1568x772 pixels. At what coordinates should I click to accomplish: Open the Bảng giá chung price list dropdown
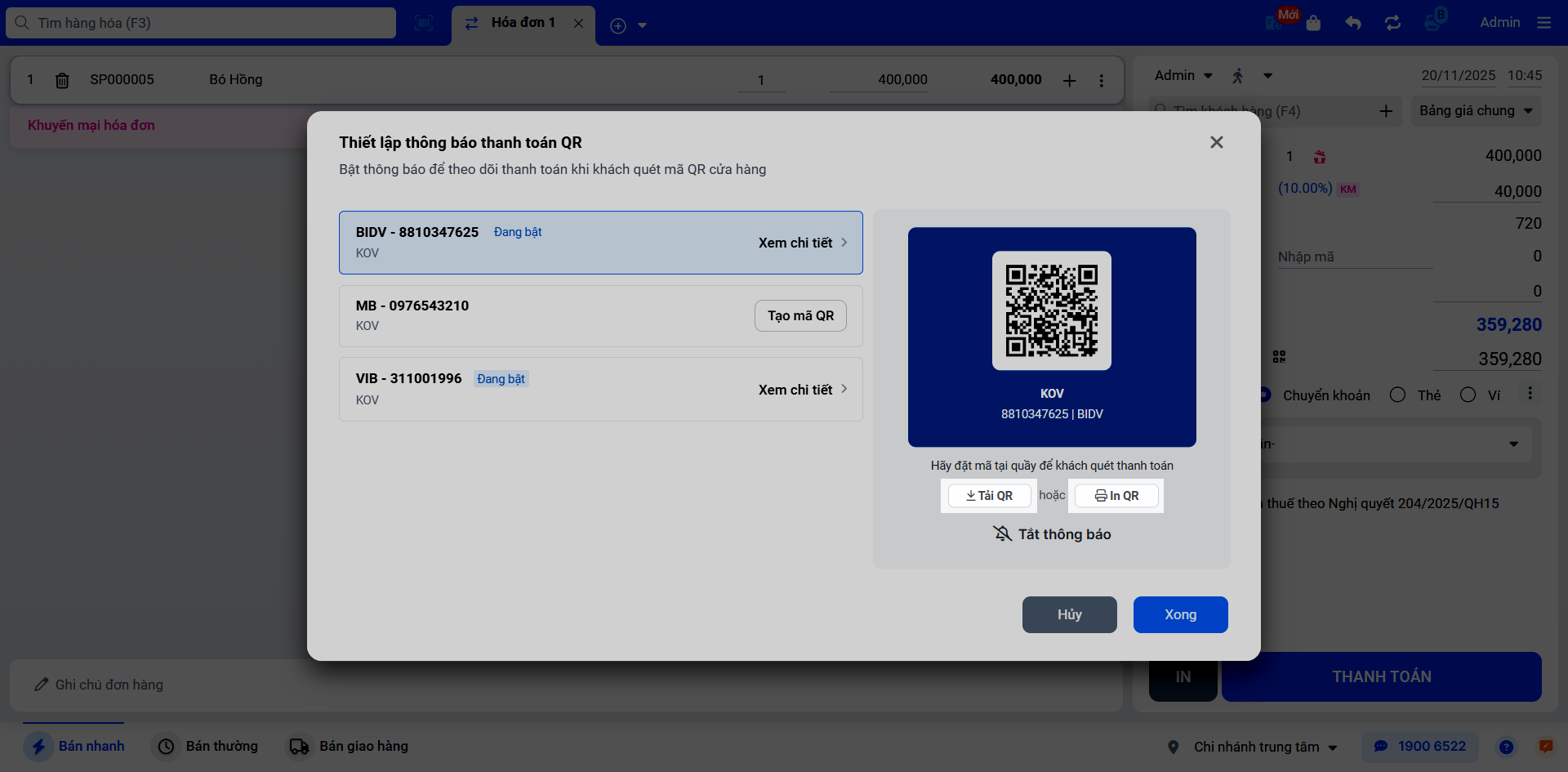pos(1477,110)
